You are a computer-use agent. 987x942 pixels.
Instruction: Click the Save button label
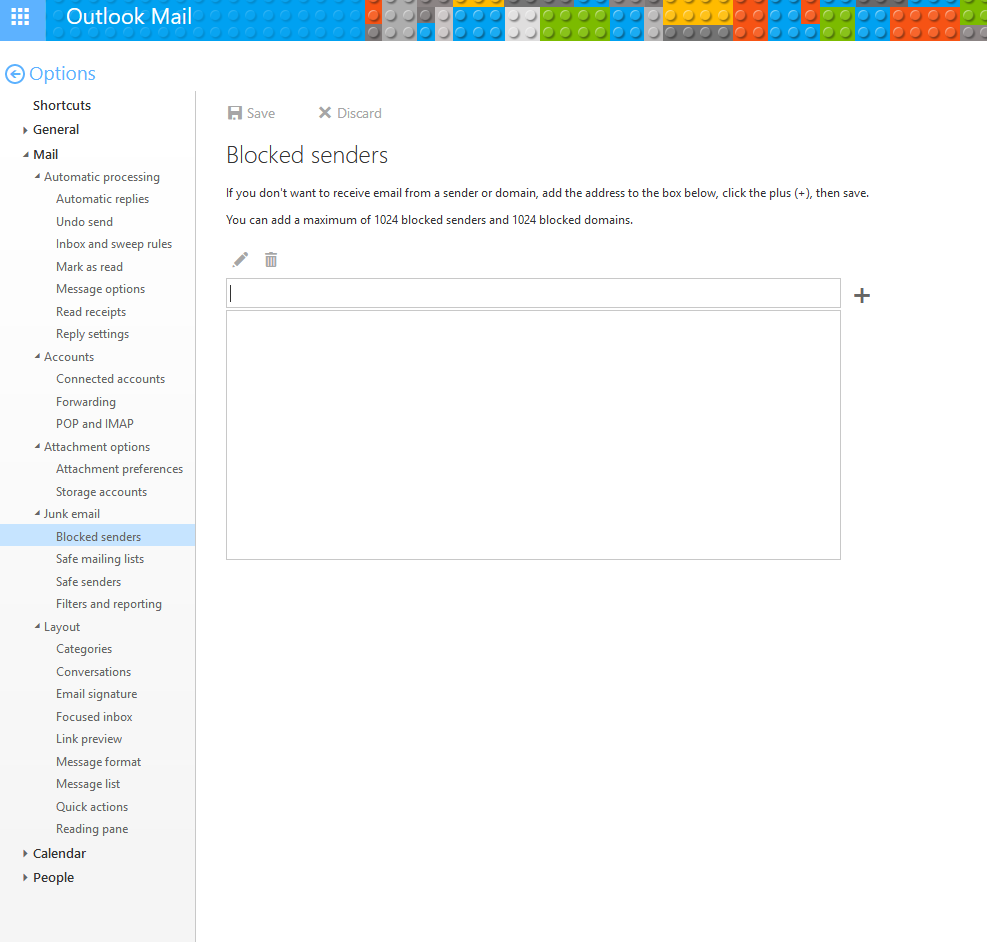click(x=261, y=113)
